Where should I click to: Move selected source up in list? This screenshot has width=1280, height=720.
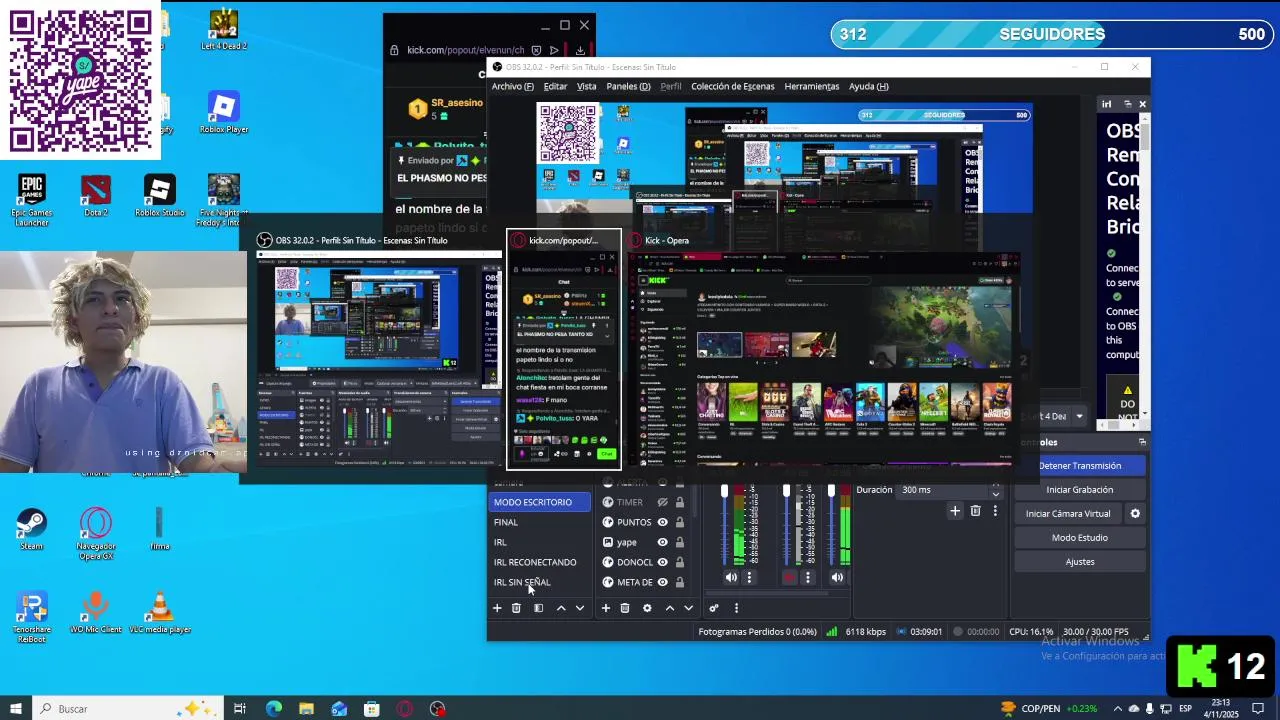coord(669,608)
